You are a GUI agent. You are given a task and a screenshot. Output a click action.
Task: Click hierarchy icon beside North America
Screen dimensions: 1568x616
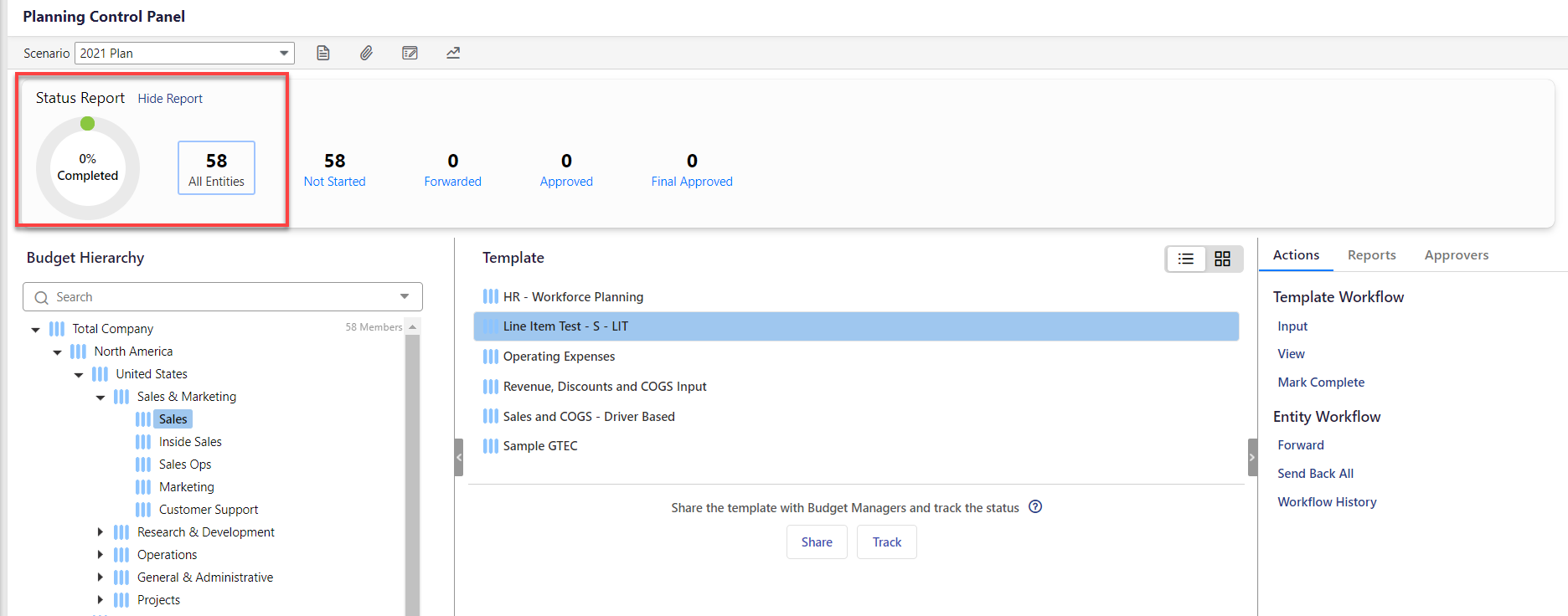(79, 352)
